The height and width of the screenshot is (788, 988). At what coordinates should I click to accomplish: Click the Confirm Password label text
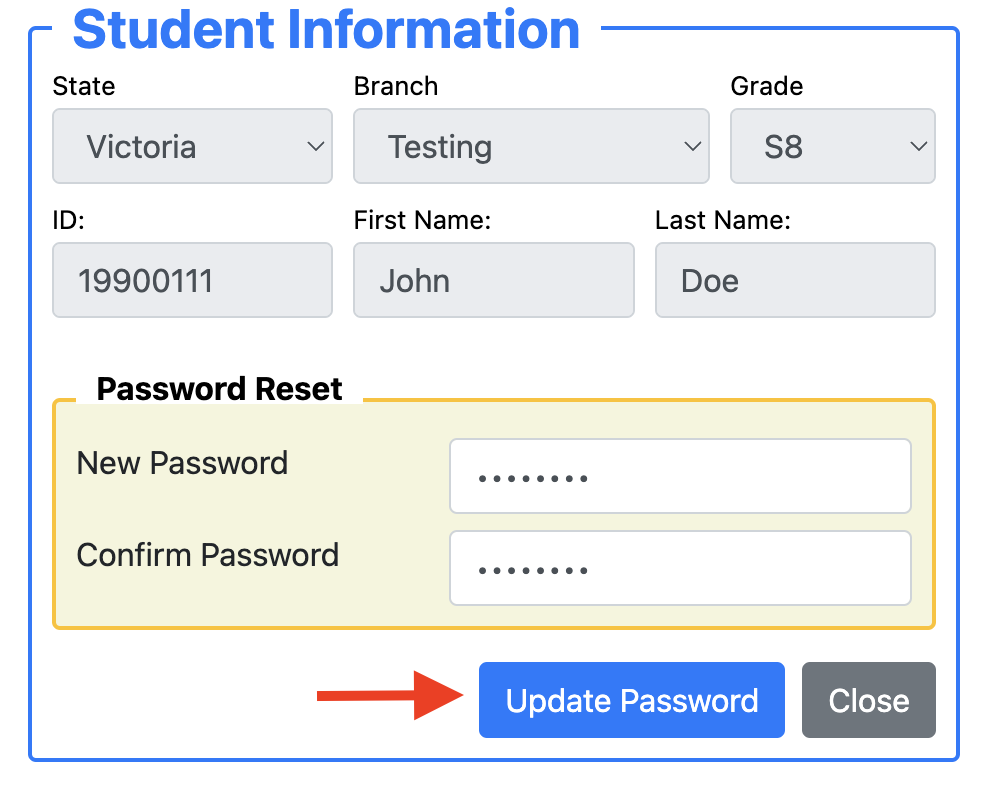[x=207, y=555]
